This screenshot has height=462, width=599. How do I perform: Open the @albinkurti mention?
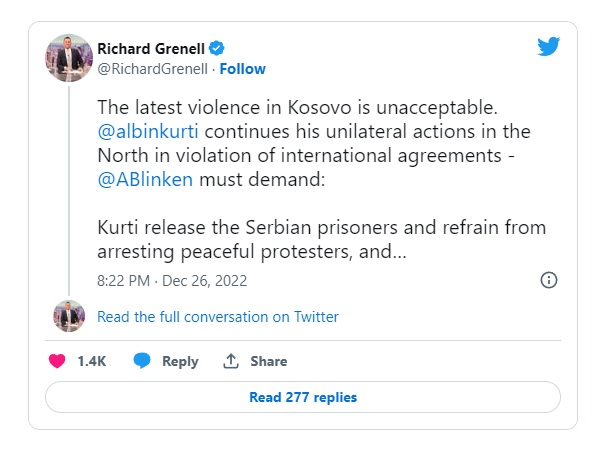(x=148, y=131)
